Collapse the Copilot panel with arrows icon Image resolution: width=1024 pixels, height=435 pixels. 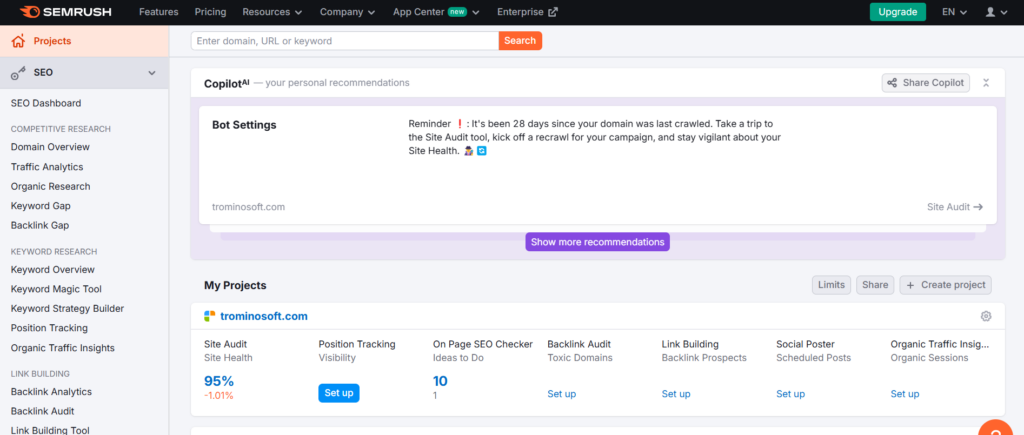(986, 83)
